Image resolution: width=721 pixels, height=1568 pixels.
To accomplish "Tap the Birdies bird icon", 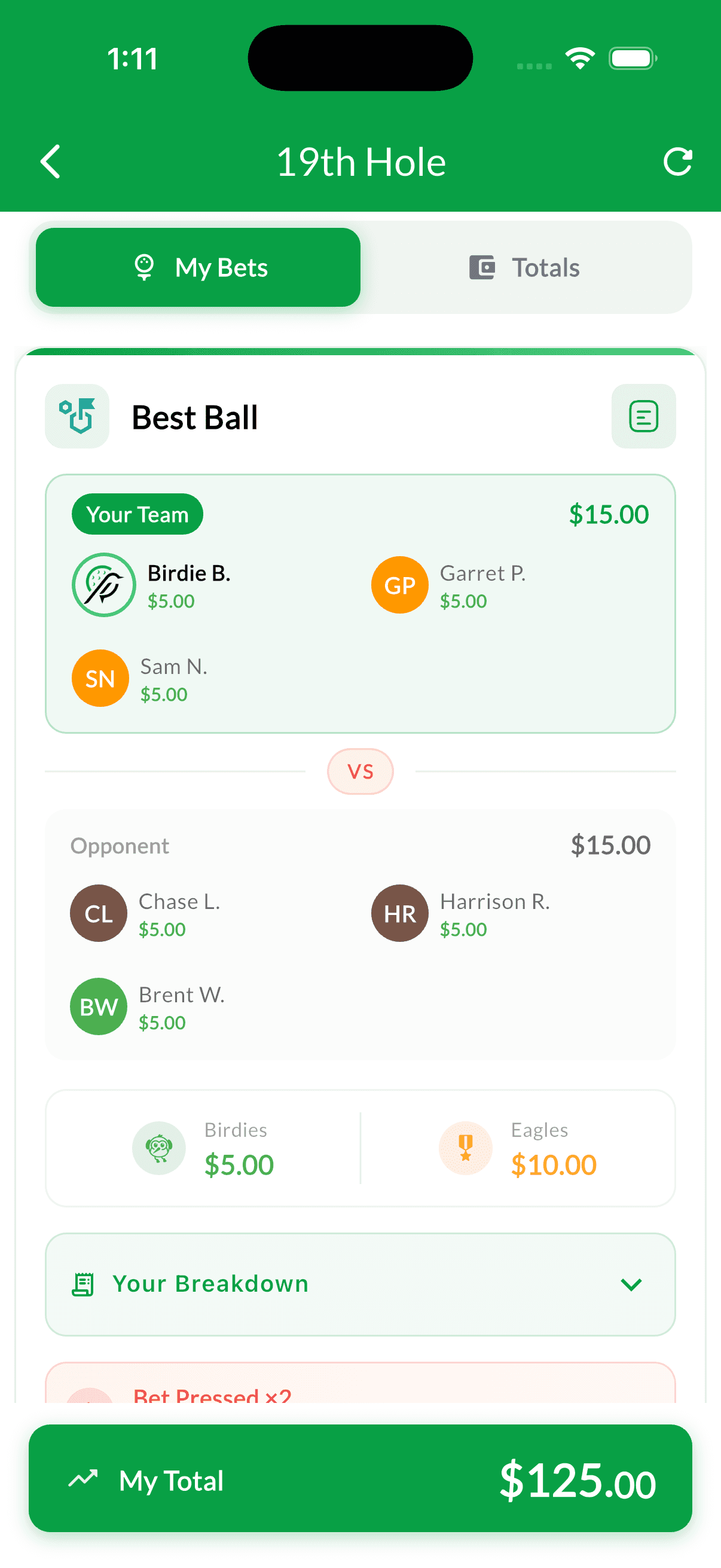I will 159,1148.
